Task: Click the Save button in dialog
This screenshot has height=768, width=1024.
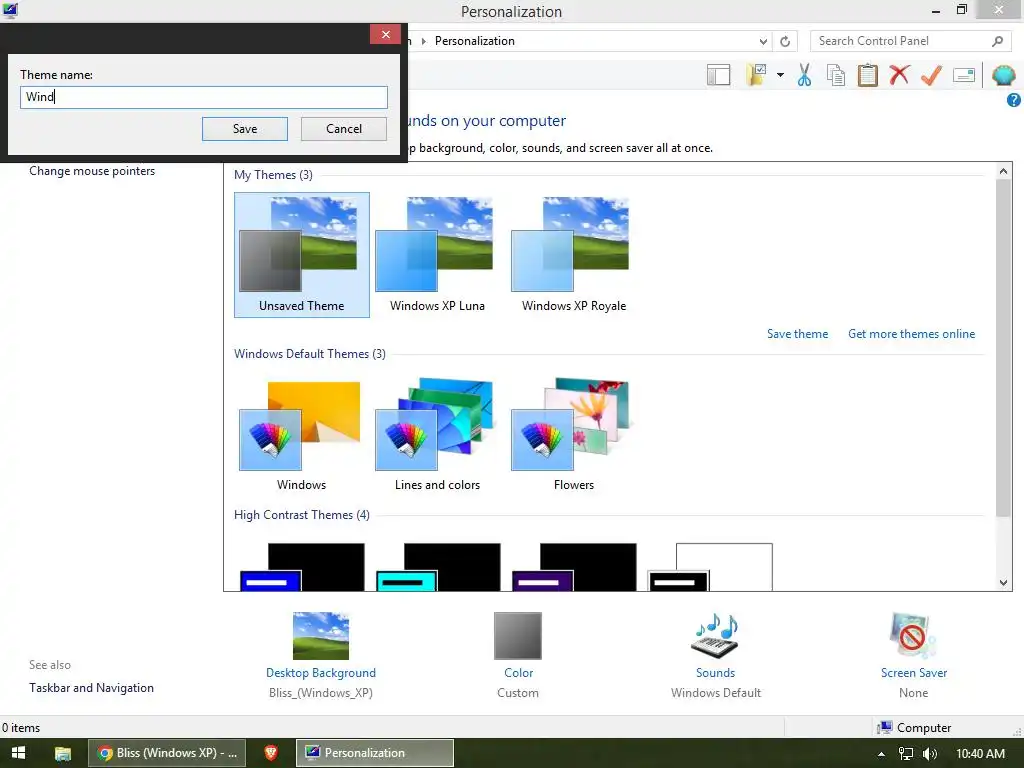Action: 245,129
